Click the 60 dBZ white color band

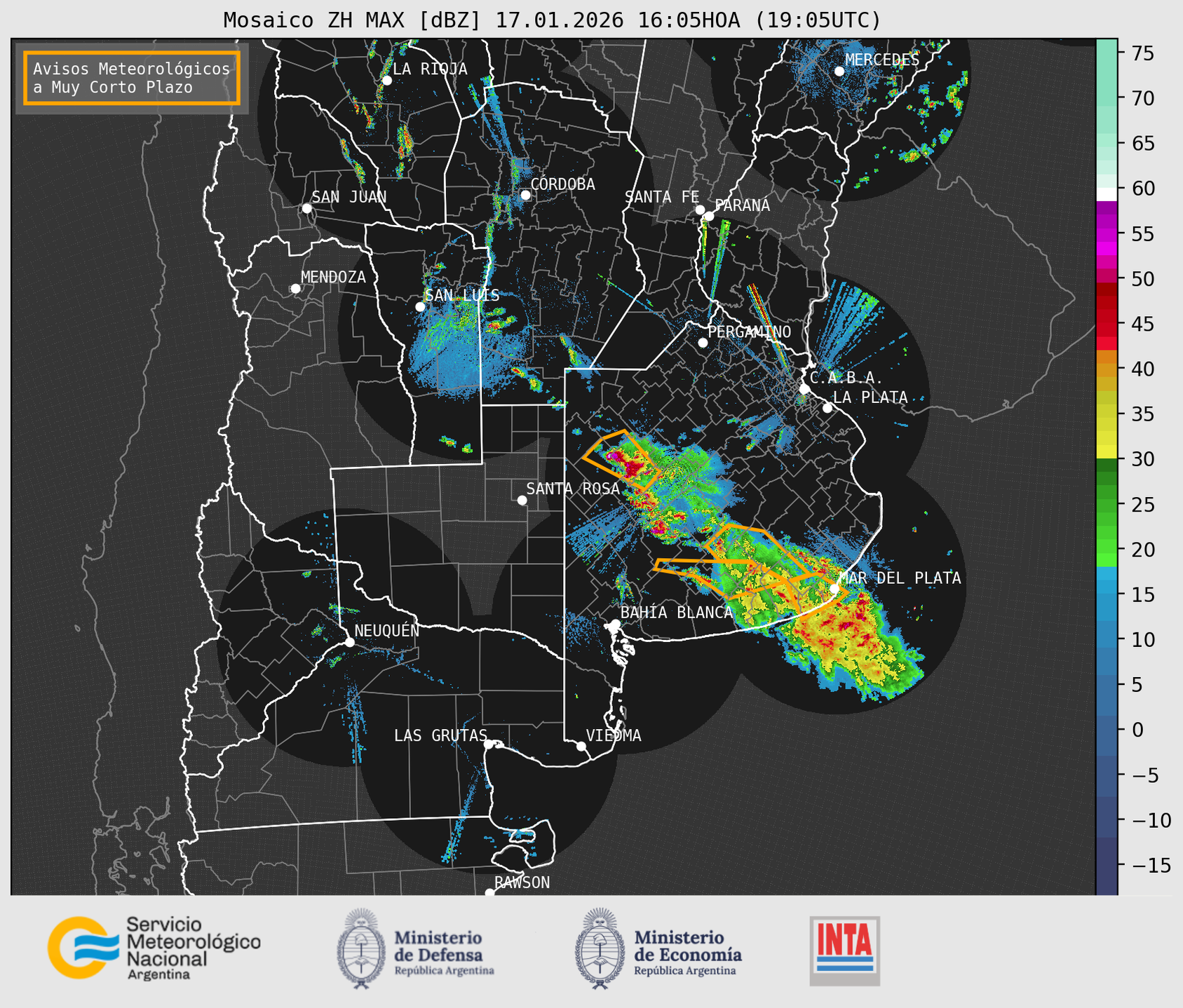[1107, 193]
